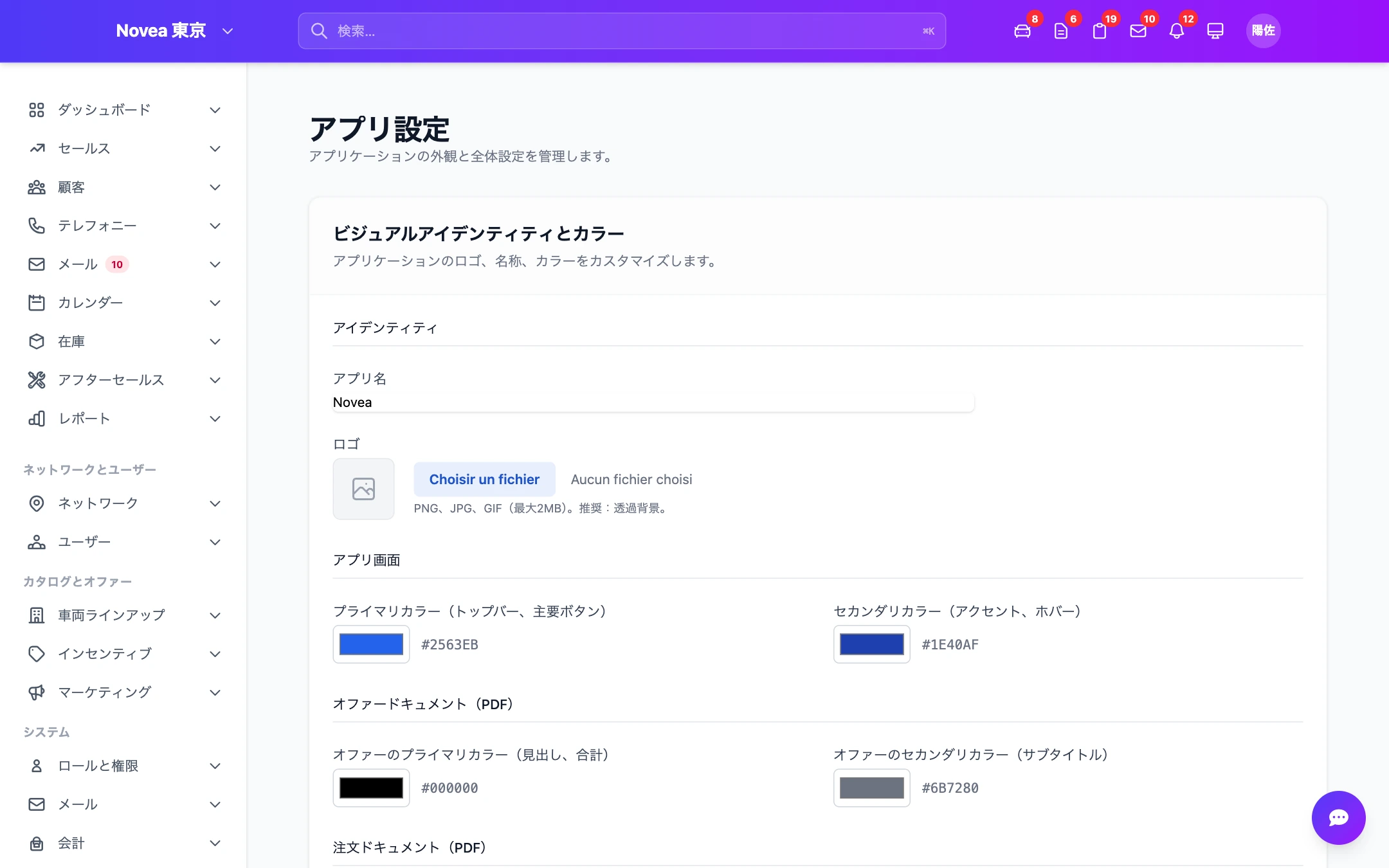Screen dimensions: 1389x868
Task: Click the テレフォニー phone icon
Action: [x=37, y=226]
